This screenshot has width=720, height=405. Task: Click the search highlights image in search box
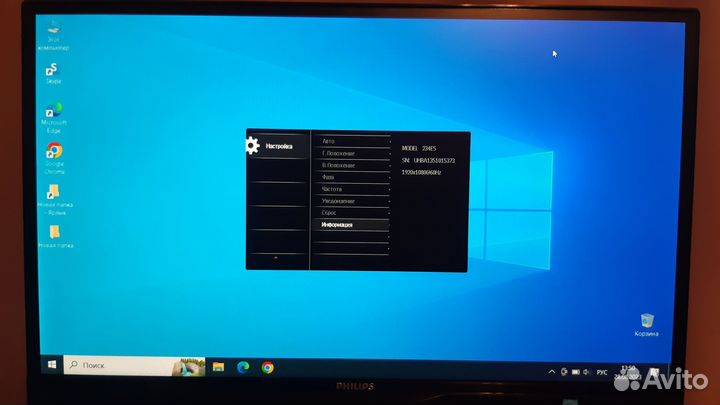coord(188,366)
